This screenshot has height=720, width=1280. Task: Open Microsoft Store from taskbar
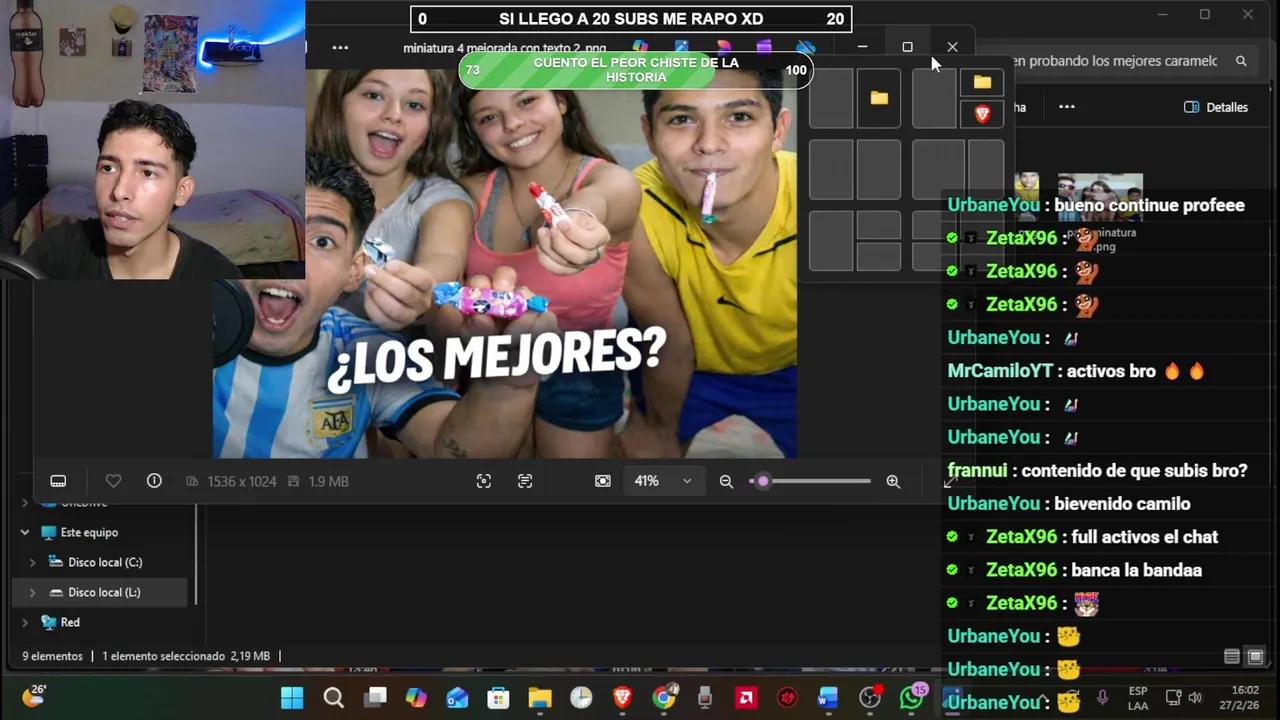point(498,698)
